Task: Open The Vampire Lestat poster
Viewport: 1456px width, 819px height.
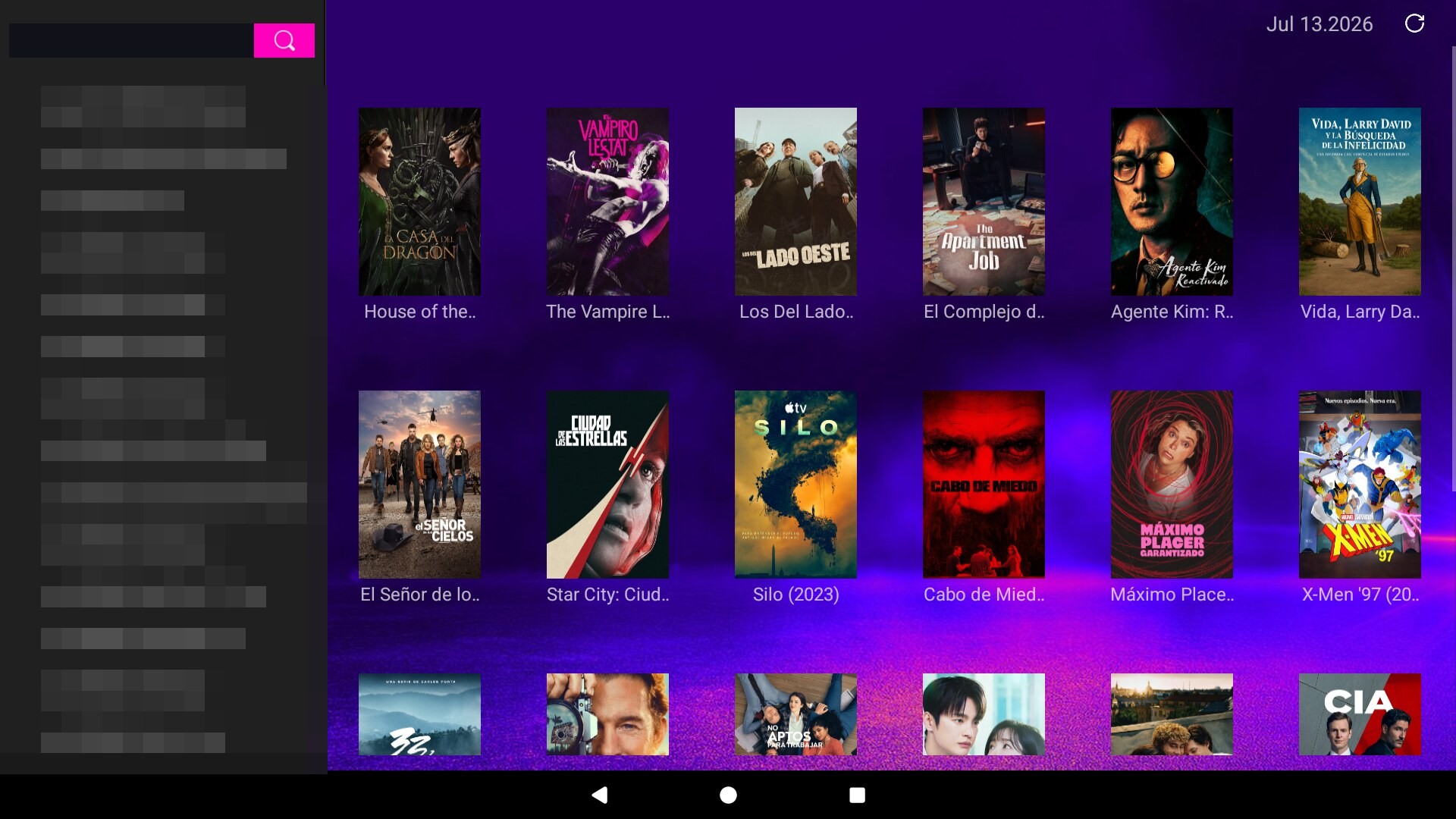Action: point(607,202)
